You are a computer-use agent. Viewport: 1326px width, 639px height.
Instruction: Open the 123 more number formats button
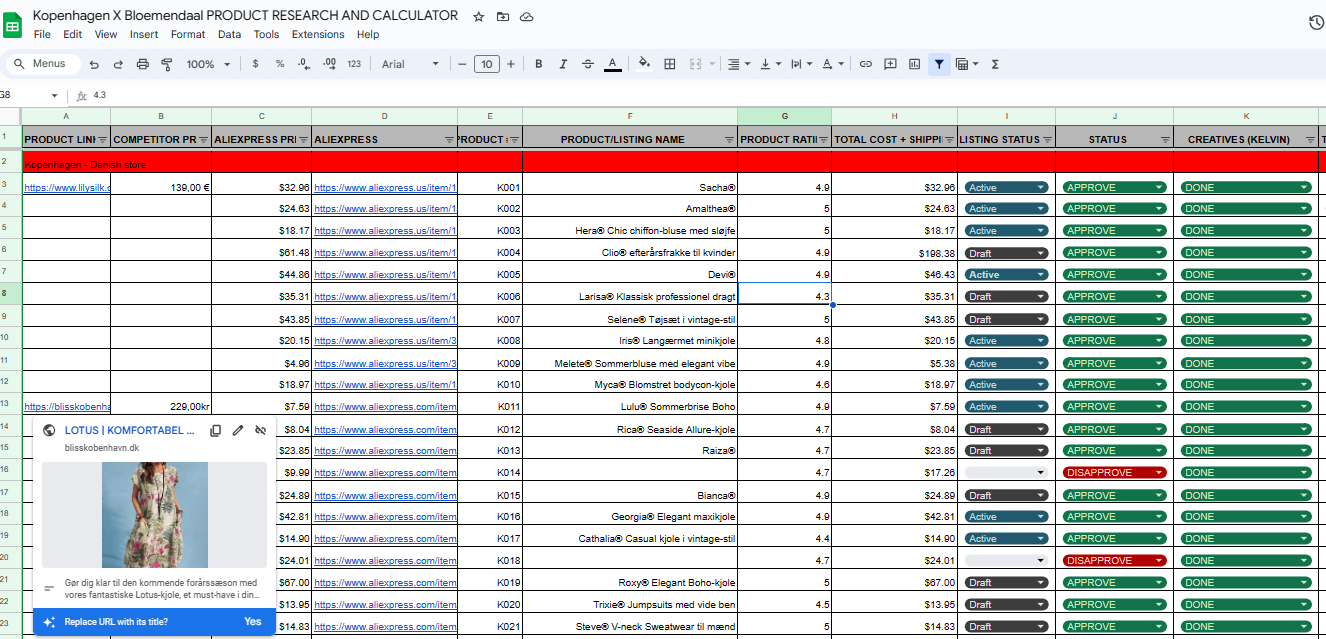[354, 64]
